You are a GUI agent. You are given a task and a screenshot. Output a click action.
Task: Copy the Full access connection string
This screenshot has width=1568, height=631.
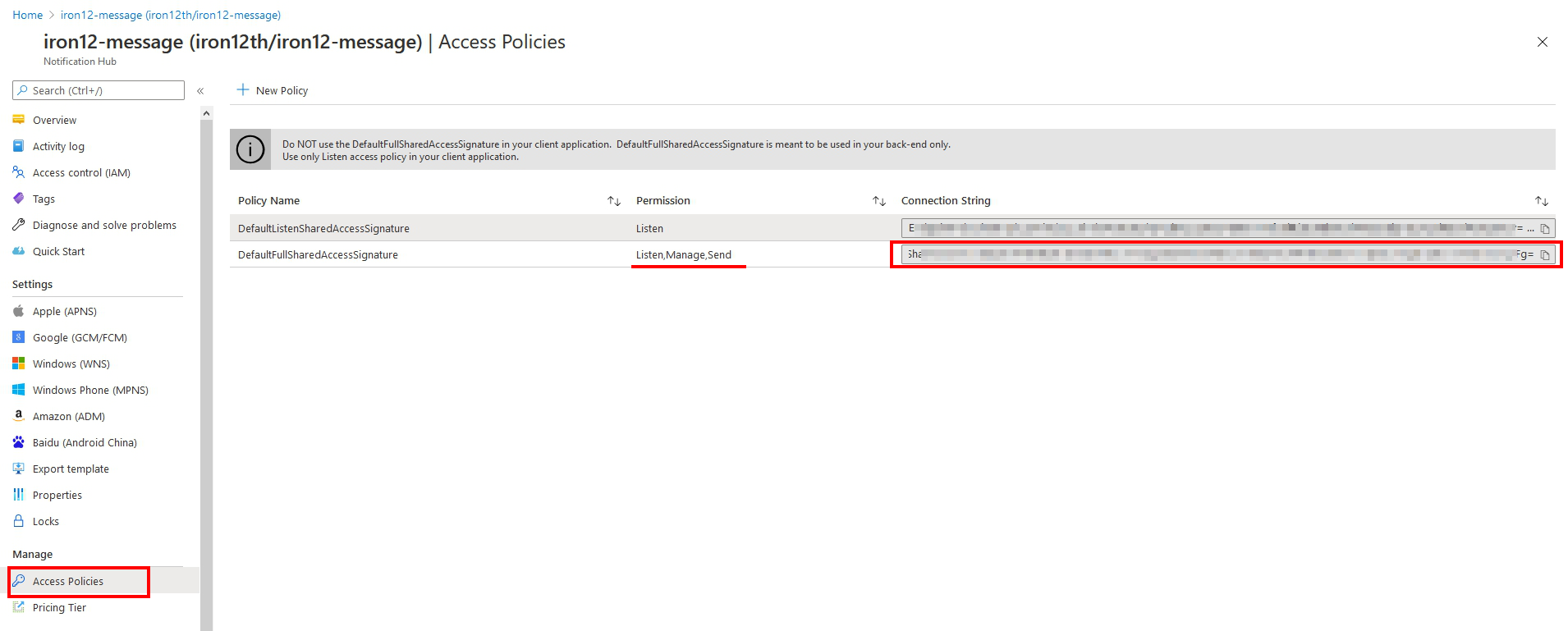point(1544,255)
